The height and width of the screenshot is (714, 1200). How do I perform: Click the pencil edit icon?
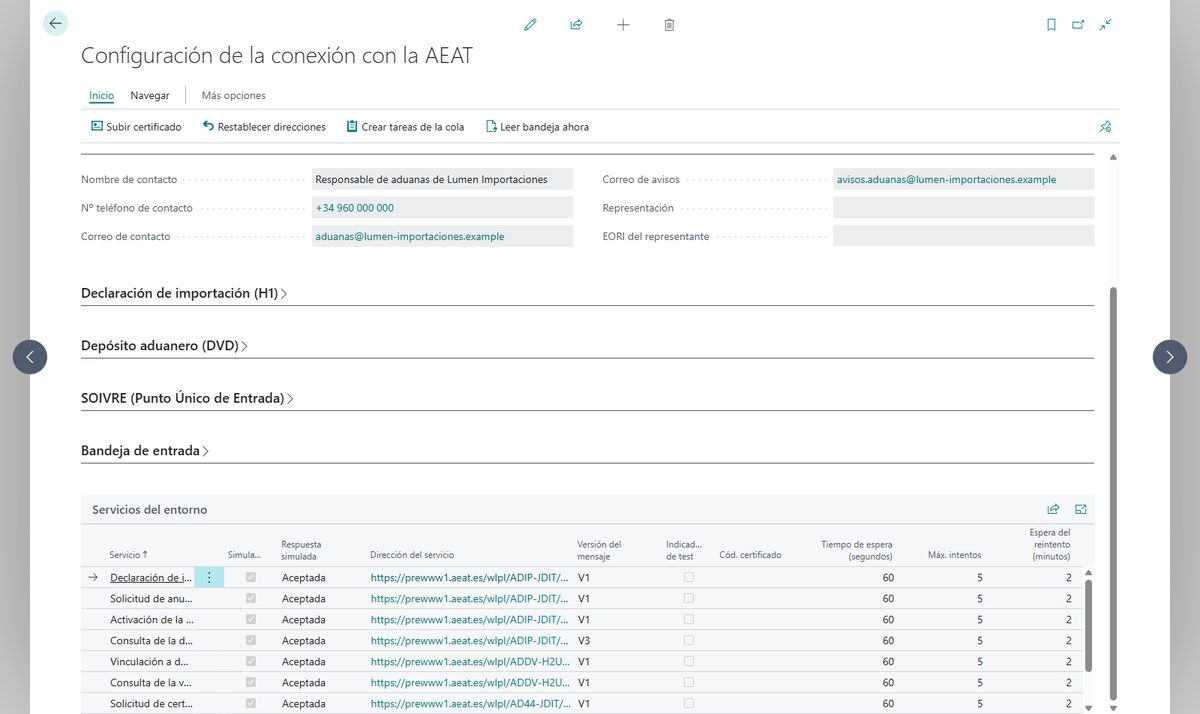coord(530,25)
